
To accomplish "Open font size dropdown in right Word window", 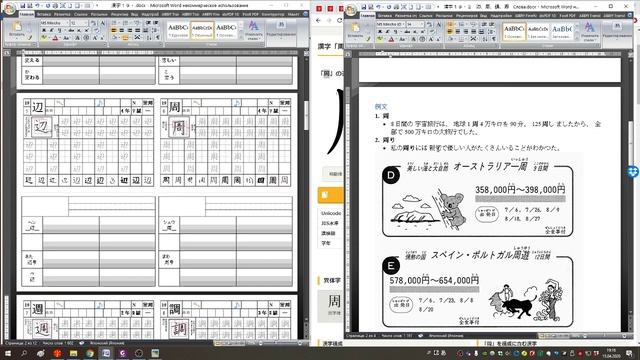I will tap(423, 24).
